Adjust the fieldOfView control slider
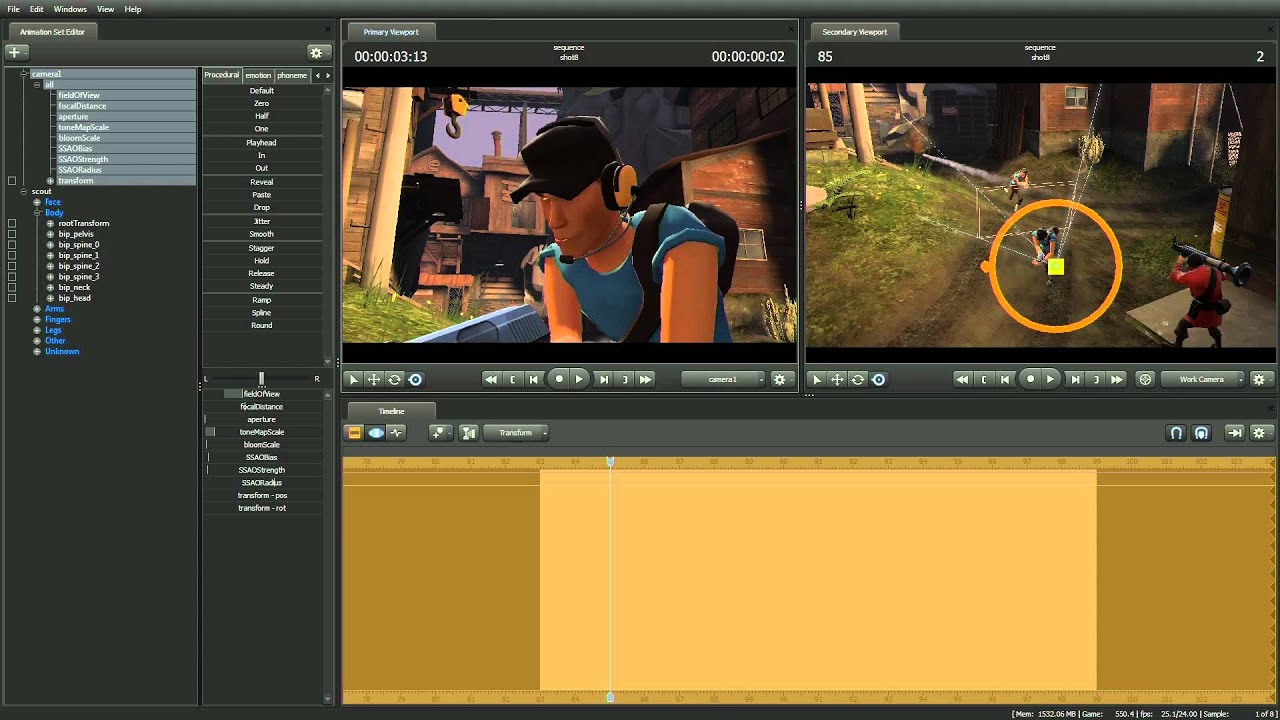Viewport: 1280px width, 720px height. pos(262,394)
